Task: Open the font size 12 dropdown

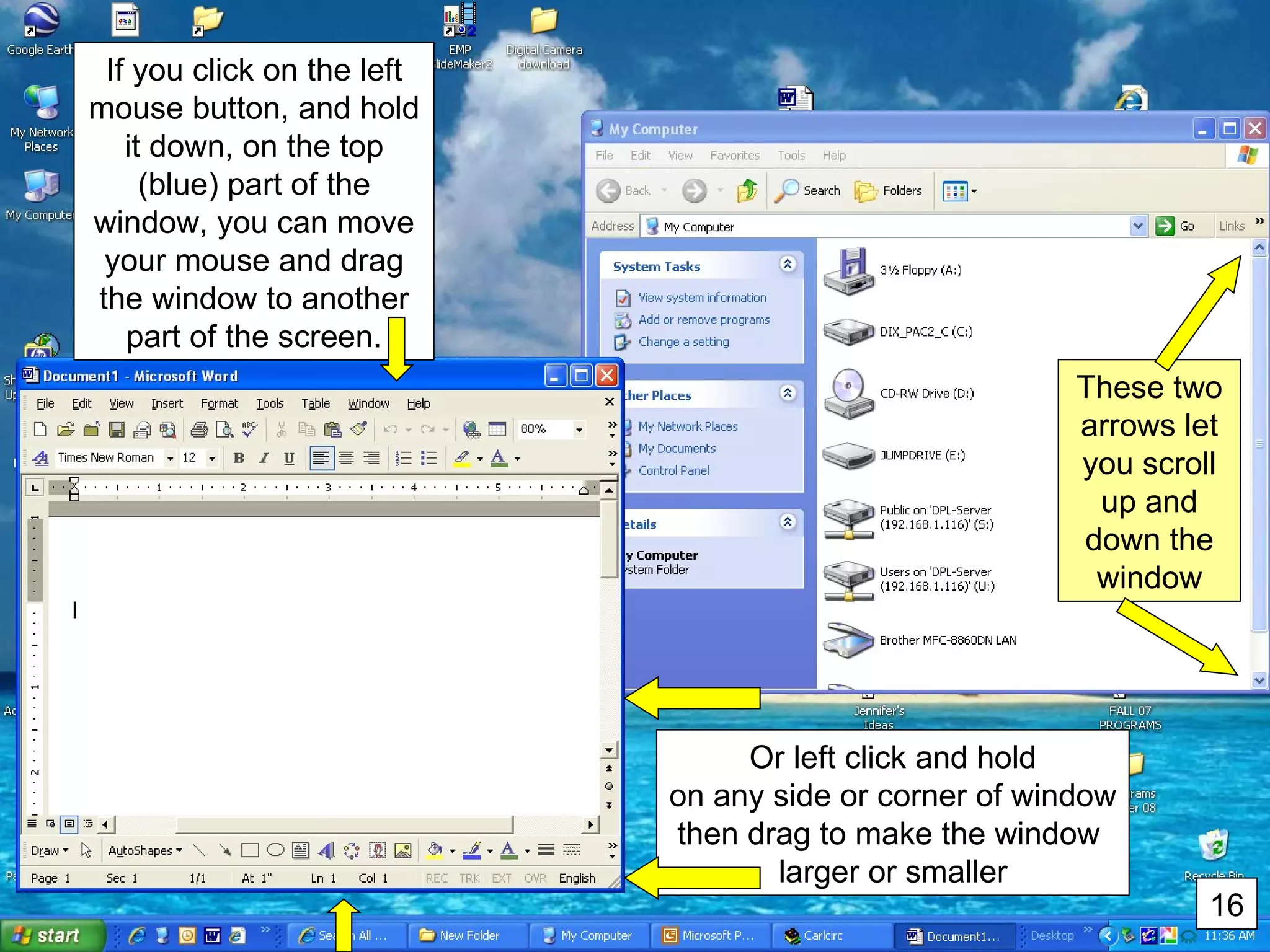Action: point(212,458)
